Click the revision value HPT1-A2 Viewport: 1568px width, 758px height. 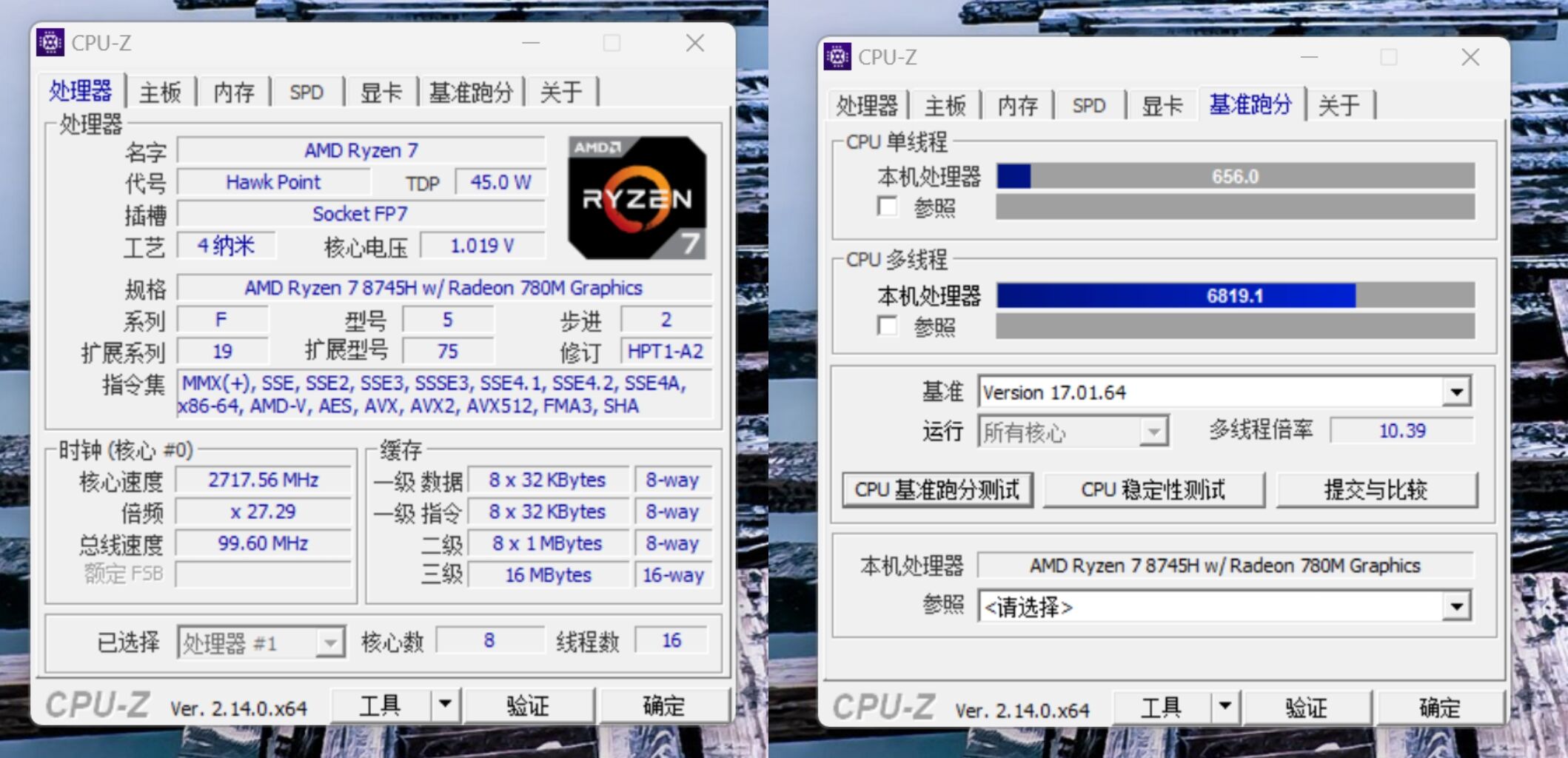666,351
